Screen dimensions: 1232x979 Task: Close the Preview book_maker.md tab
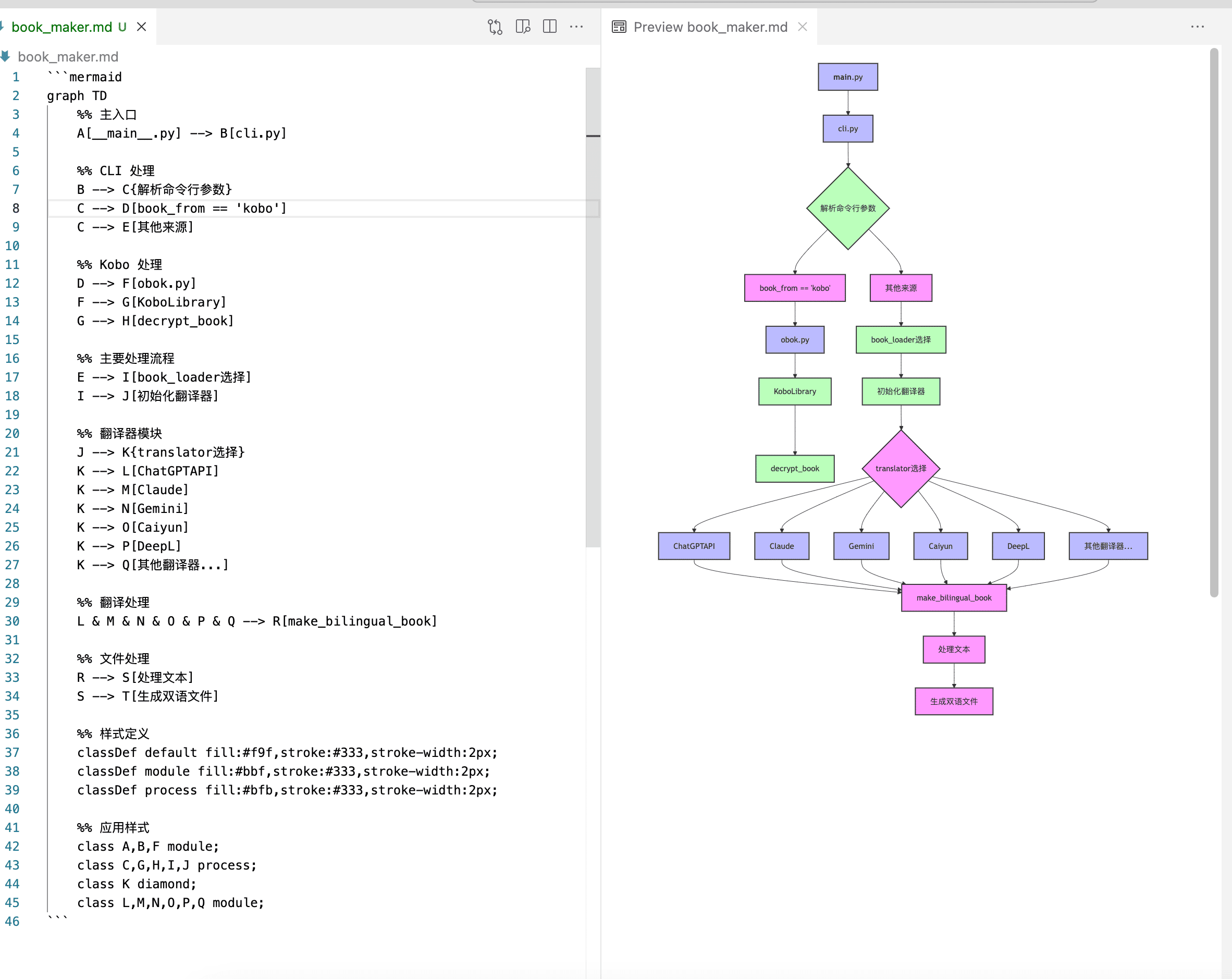pyautogui.click(x=802, y=27)
